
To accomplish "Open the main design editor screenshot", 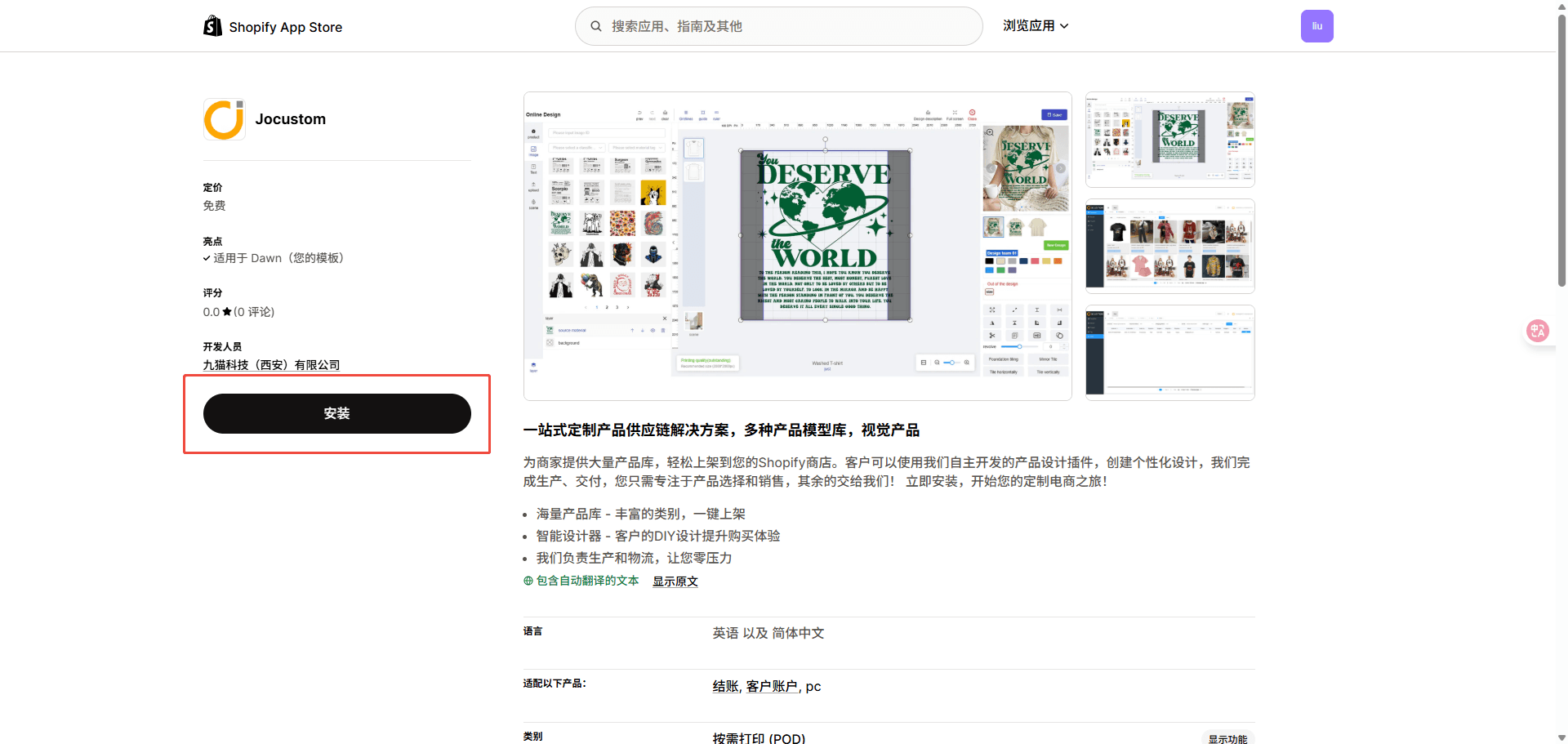I will pyautogui.click(x=797, y=246).
